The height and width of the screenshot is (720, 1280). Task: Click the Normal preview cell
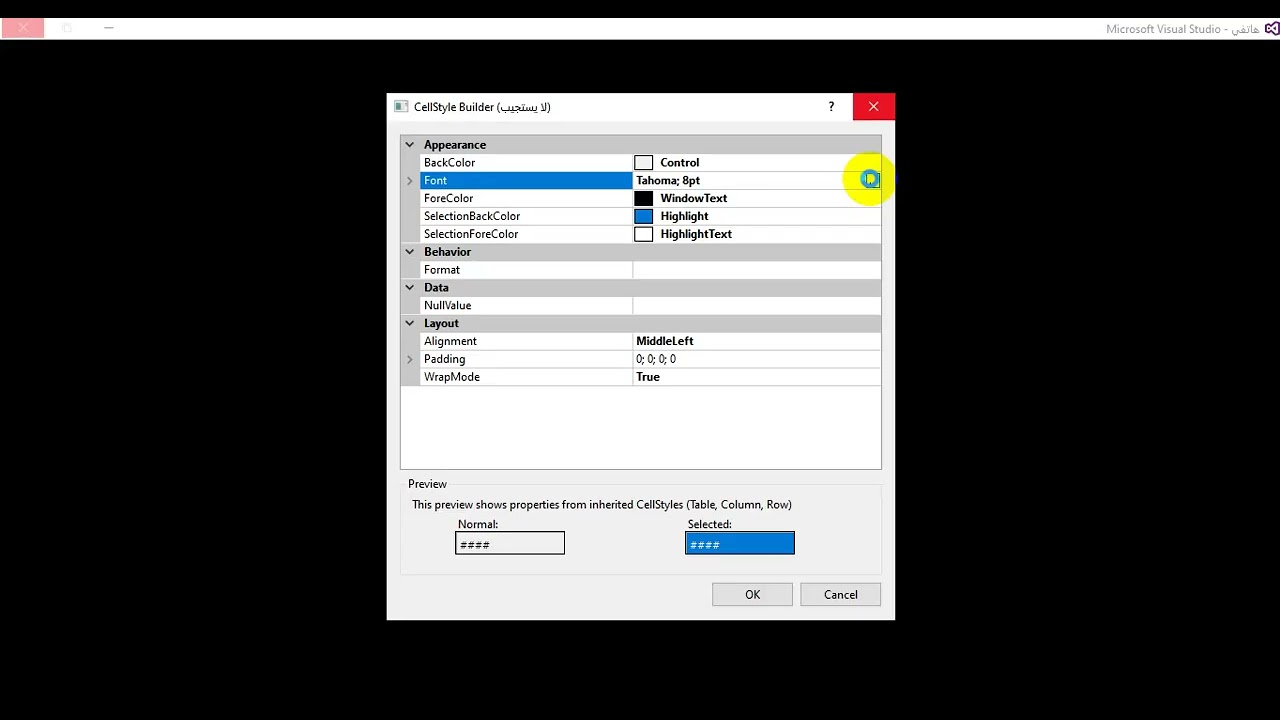(x=510, y=543)
